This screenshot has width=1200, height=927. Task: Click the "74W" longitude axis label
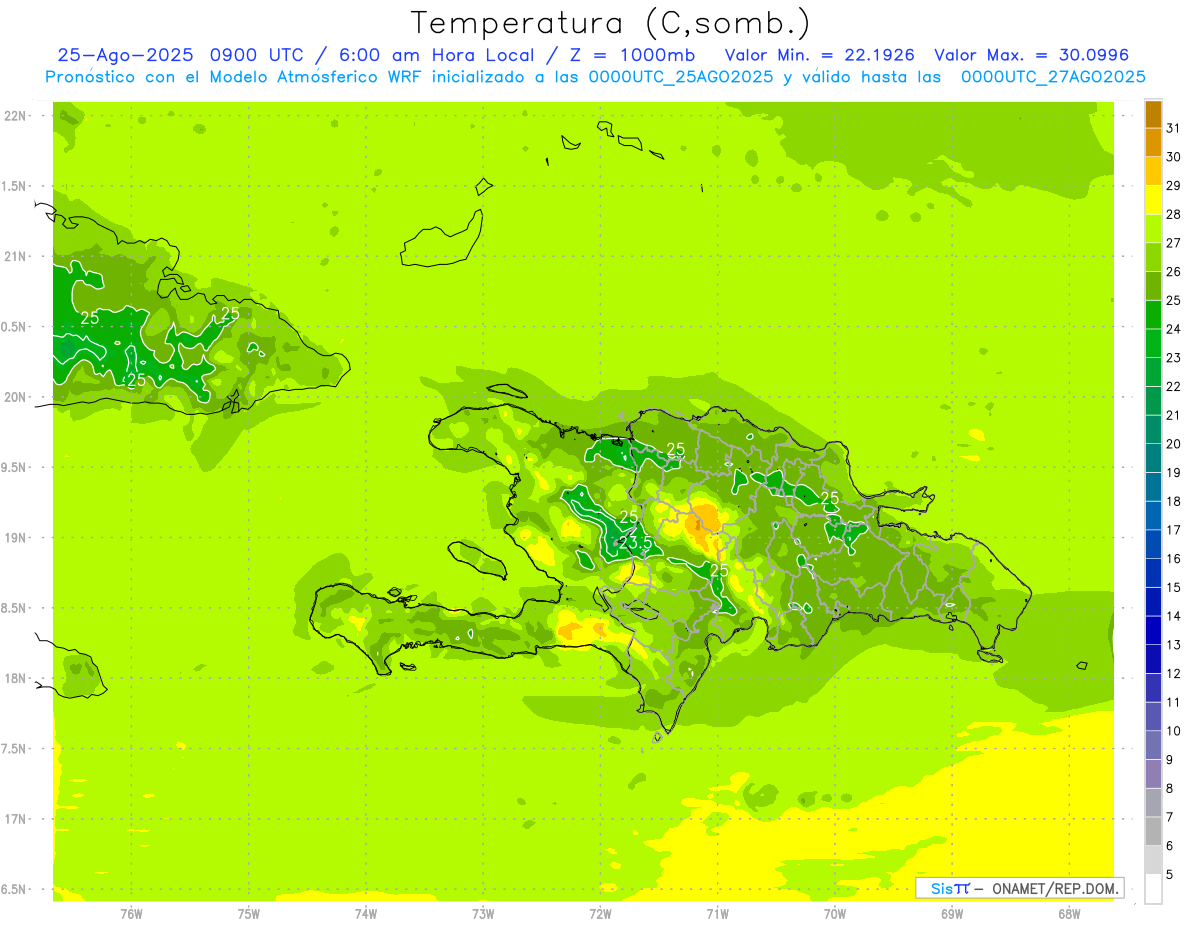[x=366, y=913]
